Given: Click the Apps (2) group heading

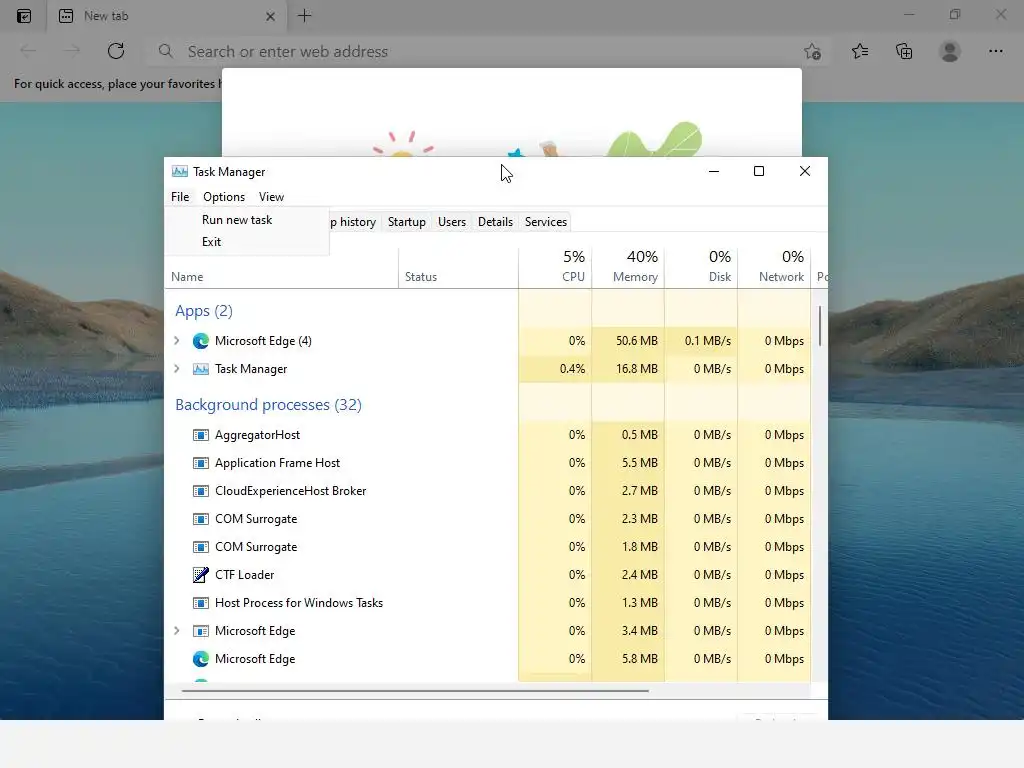Looking at the screenshot, I should click(204, 311).
